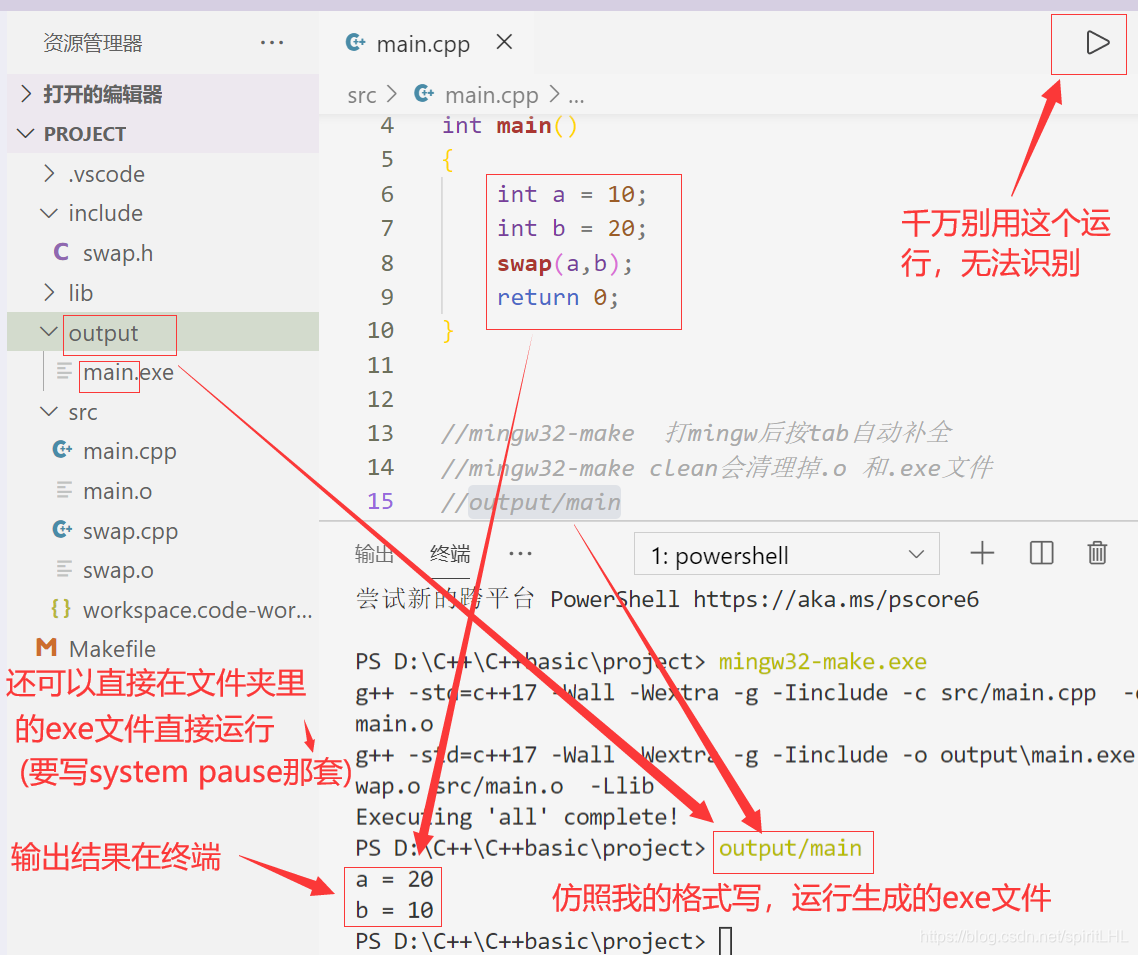Kill terminal with trash icon
This screenshot has height=955, width=1138.
click(x=1097, y=553)
